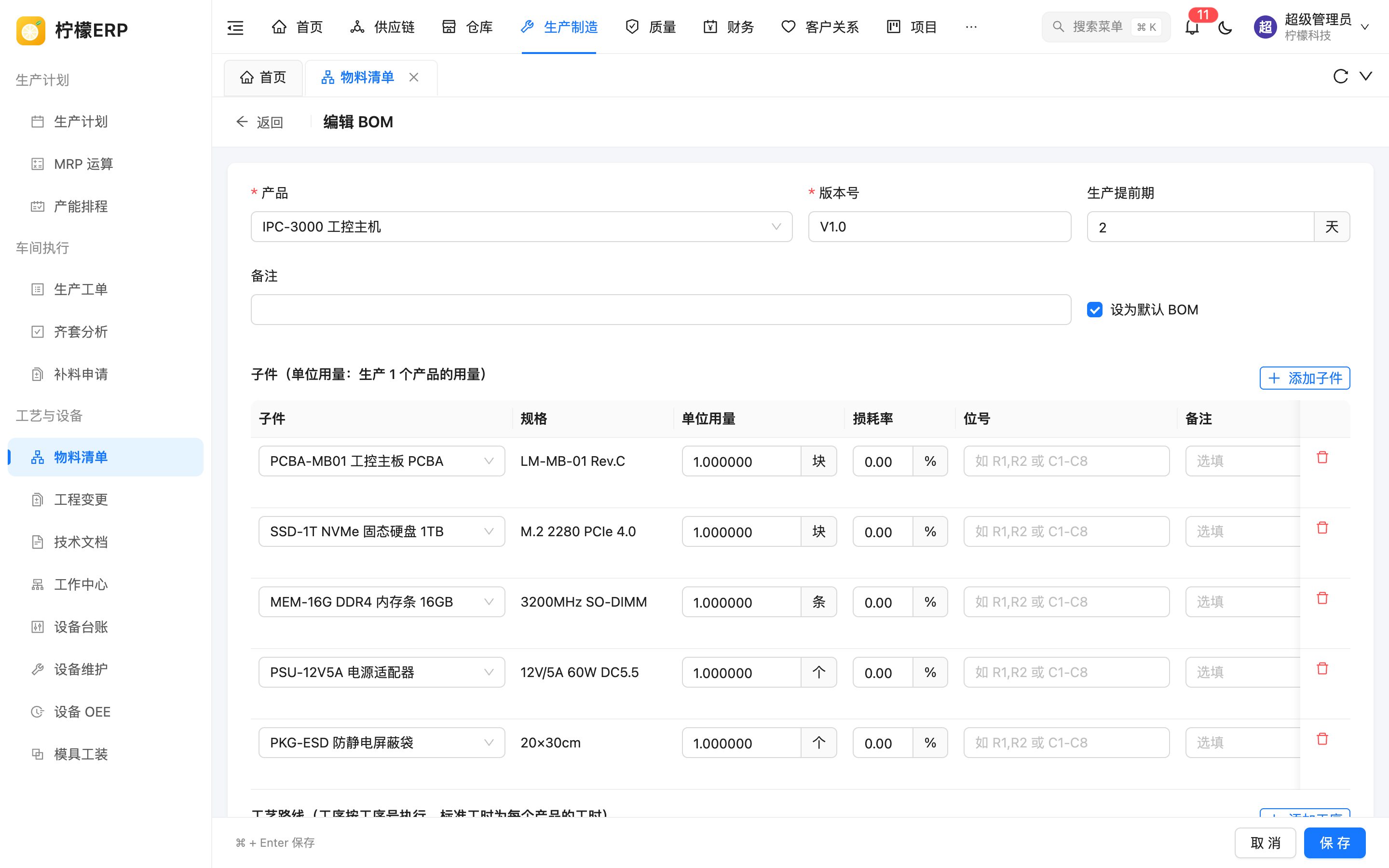
Task: Open the 超 user avatar
Action: point(1265,27)
